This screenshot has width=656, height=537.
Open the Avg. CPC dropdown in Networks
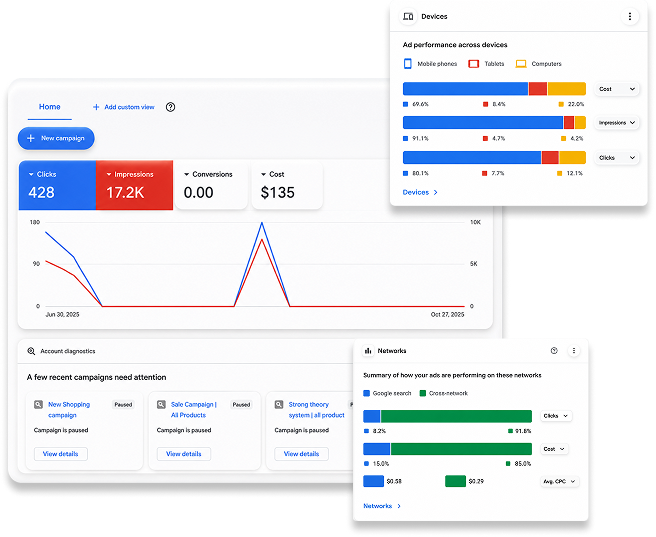559,482
